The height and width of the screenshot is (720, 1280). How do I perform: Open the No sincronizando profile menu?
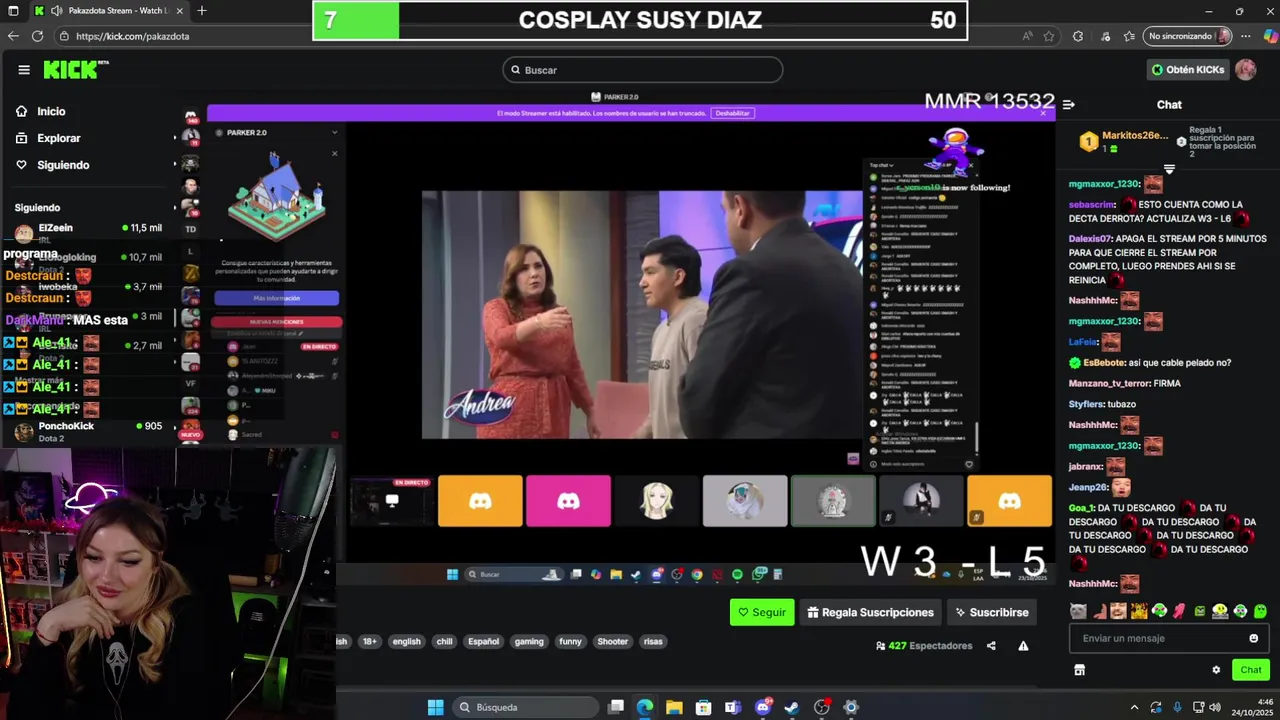point(1189,36)
